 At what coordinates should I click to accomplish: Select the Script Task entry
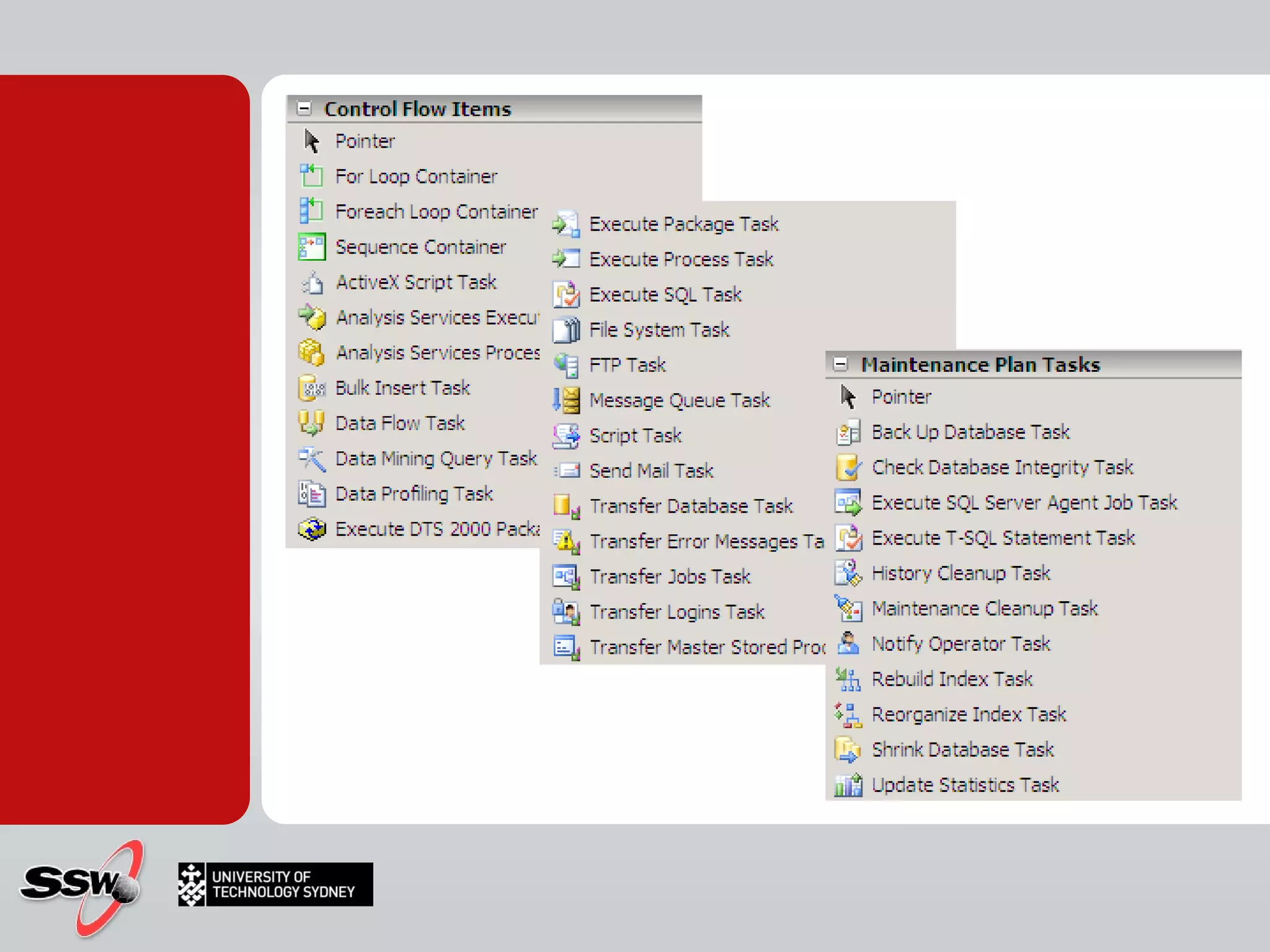pos(635,435)
